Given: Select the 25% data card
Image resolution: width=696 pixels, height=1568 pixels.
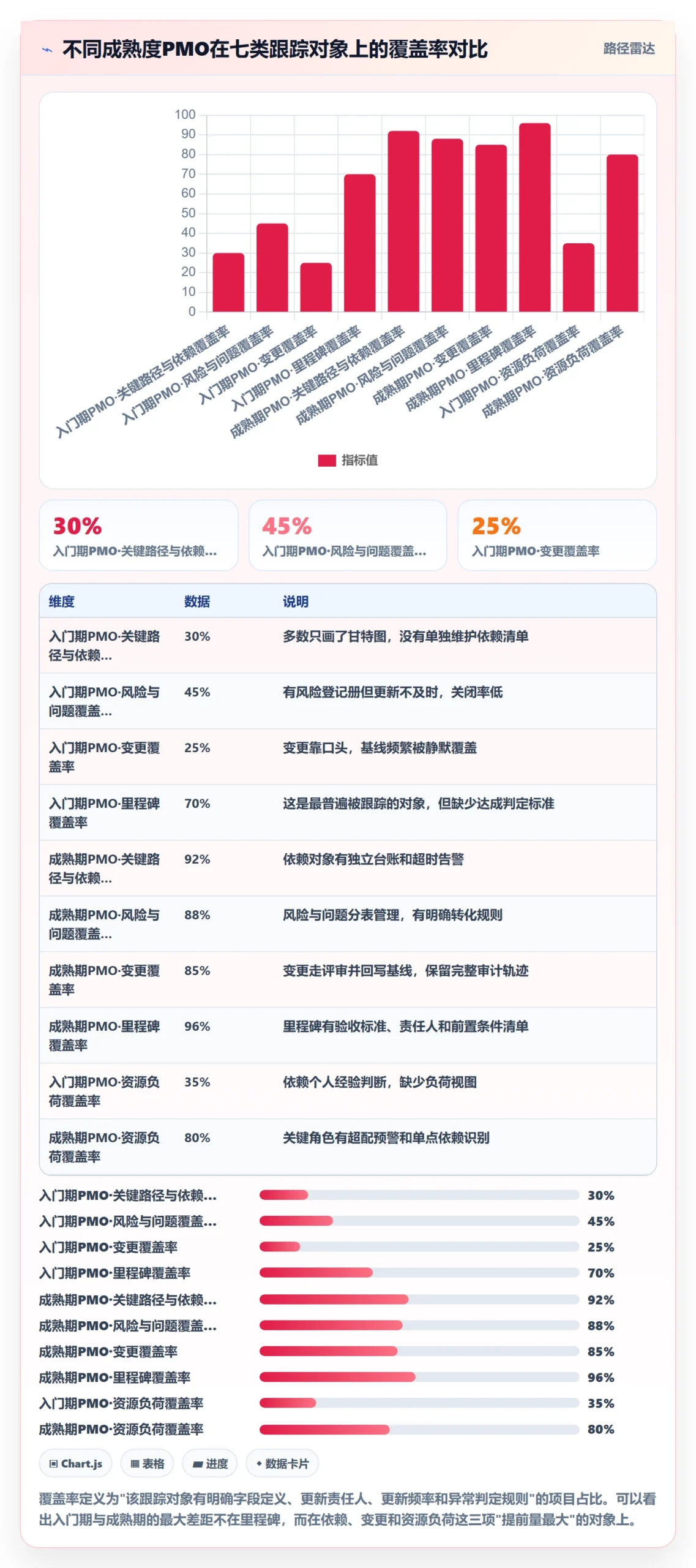Looking at the screenshot, I should point(557,535).
